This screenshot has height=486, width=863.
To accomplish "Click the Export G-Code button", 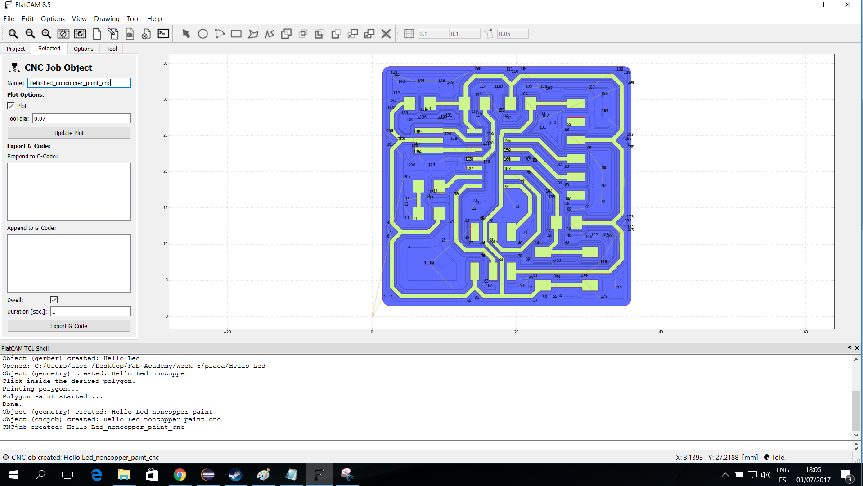I will [69, 326].
